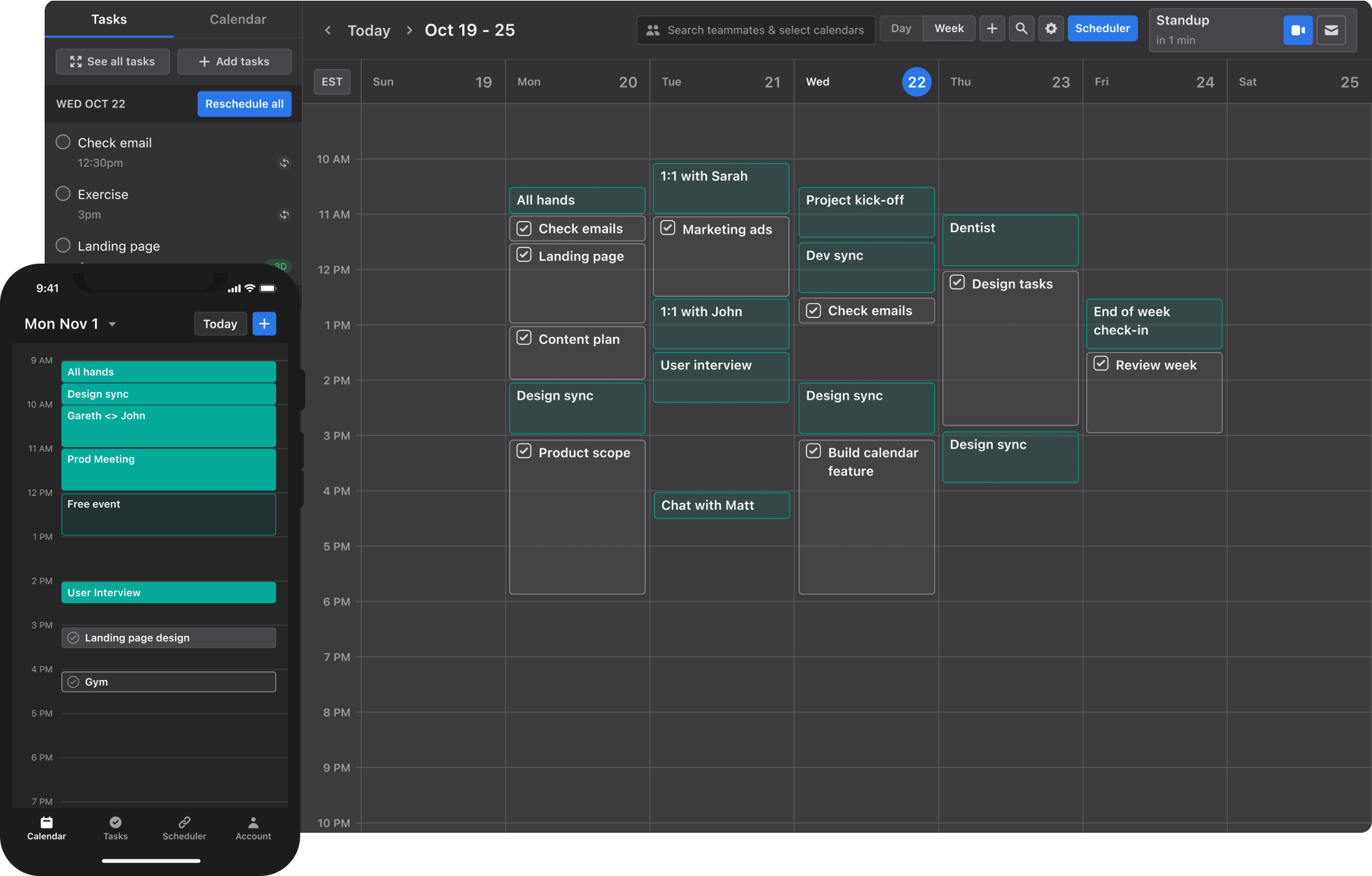The height and width of the screenshot is (876, 1372).
Task: Click the recurring icon next to Exercise task
Action: (284, 215)
